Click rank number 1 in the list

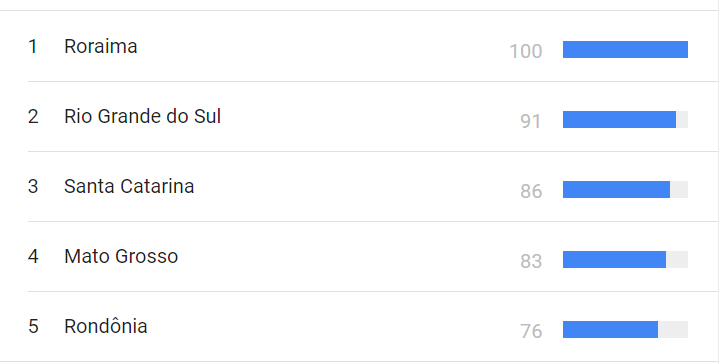pos(33,46)
